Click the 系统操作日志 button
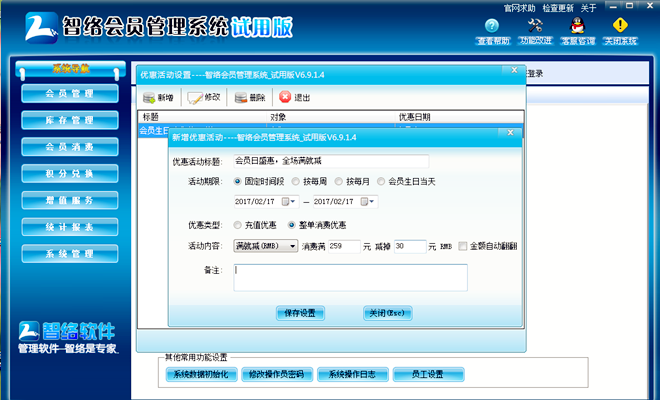Screen dimensions: 660x400 click(352, 374)
